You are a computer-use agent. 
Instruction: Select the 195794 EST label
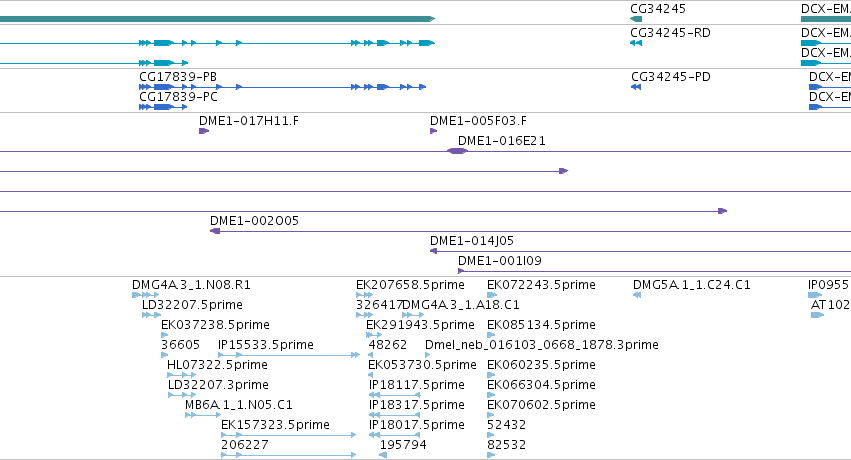[x=403, y=445]
